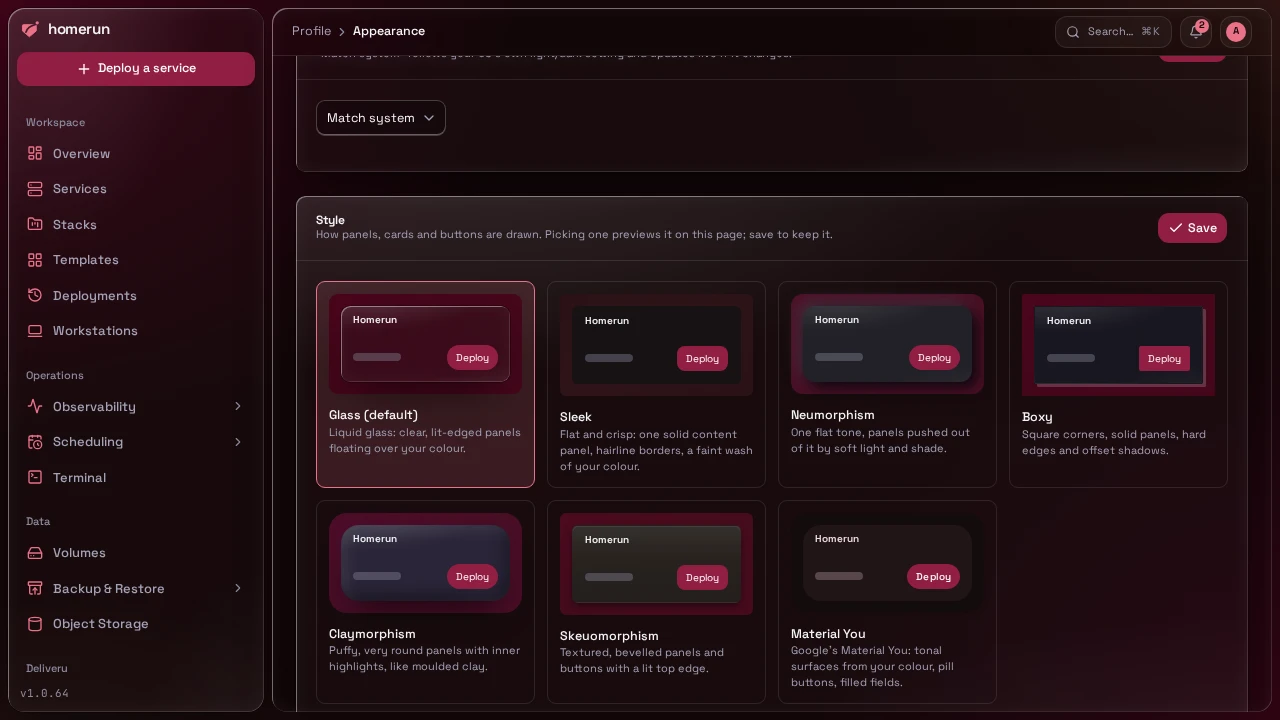Select the Skeuomorphism style card
The height and width of the screenshot is (720, 1280).
point(656,602)
